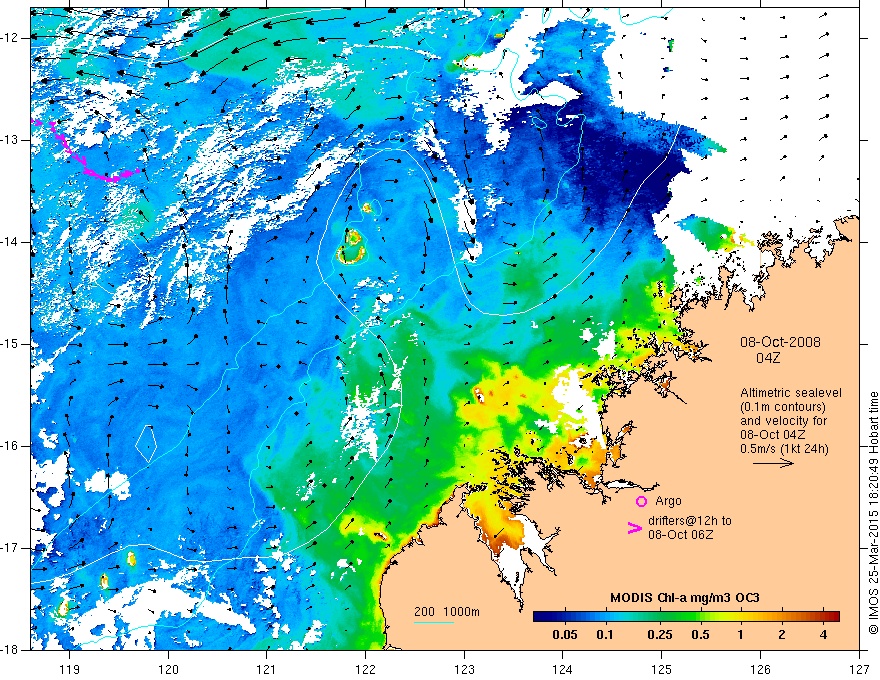Click the colour scale value '4'
Viewport: 880px width, 680px height.
point(823,635)
